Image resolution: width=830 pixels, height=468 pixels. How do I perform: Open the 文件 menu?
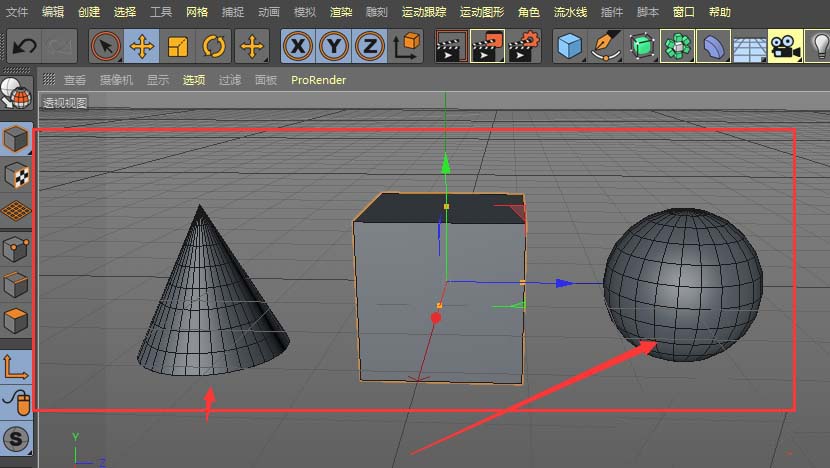coord(17,12)
